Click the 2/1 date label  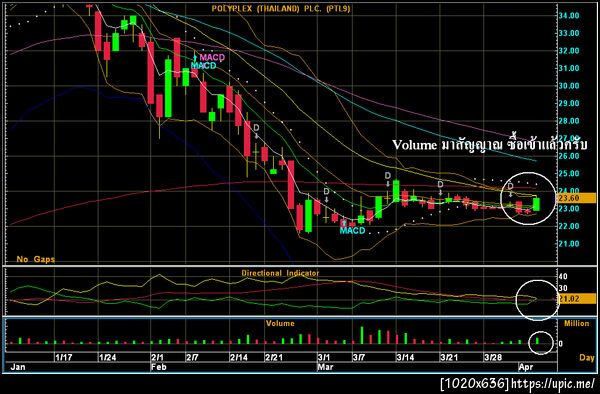157,358
